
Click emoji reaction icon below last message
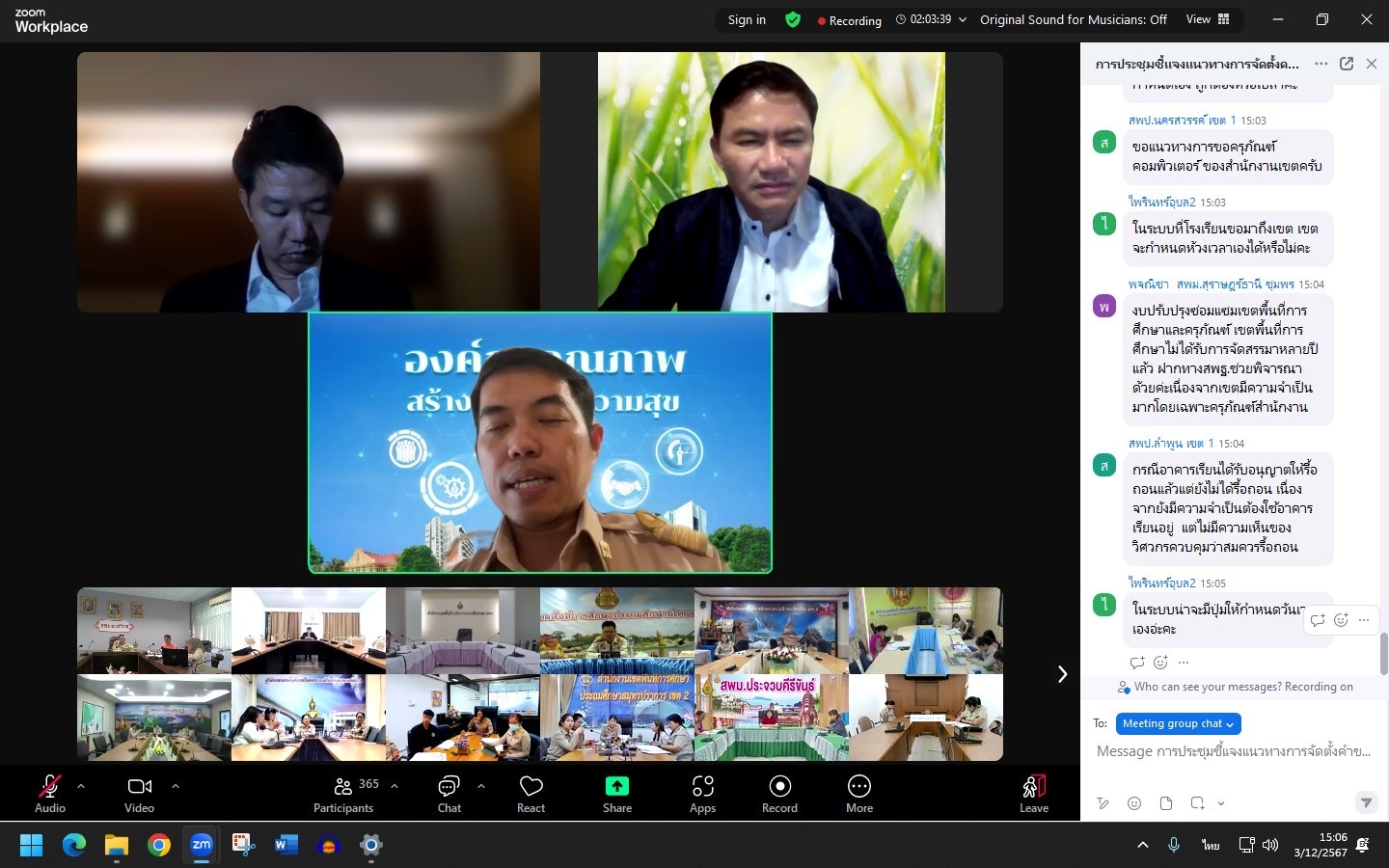[x=1160, y=663]
